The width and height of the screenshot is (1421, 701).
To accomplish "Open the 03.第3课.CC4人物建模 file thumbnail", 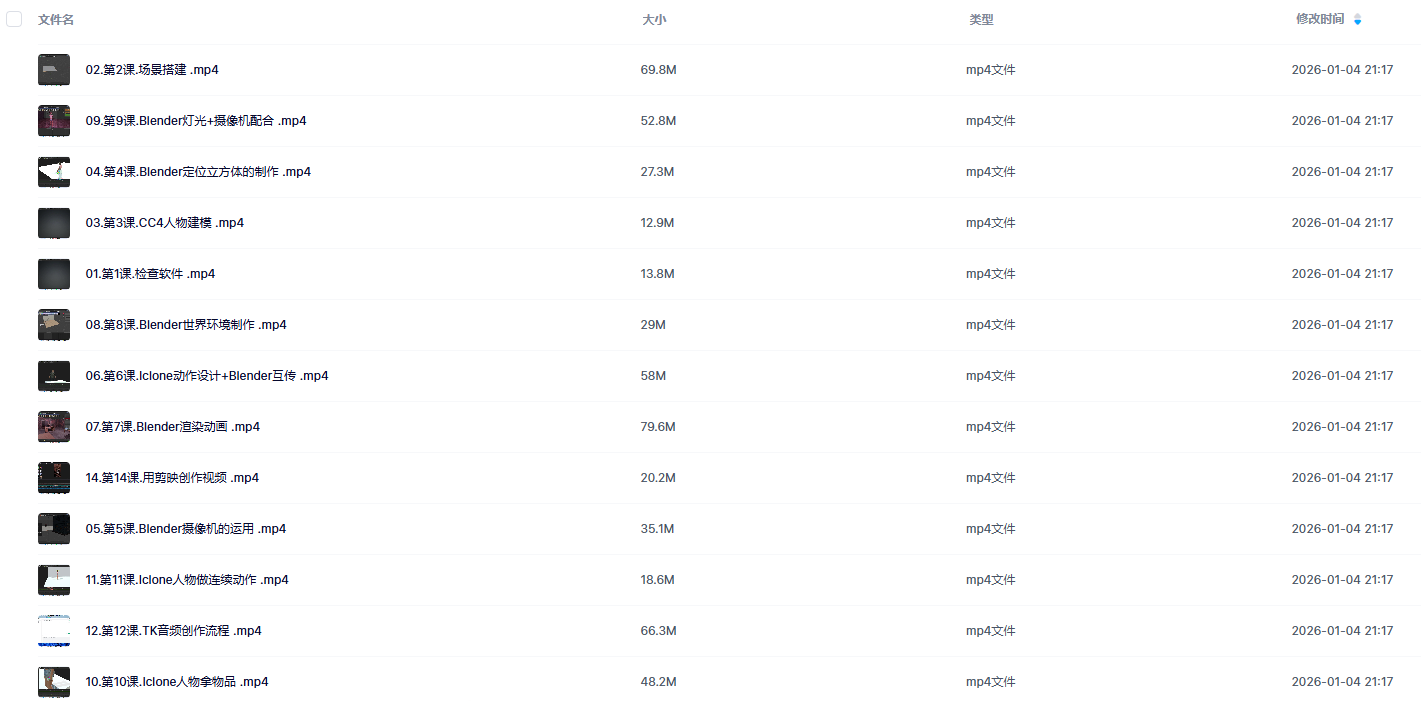I will [54, 223].
